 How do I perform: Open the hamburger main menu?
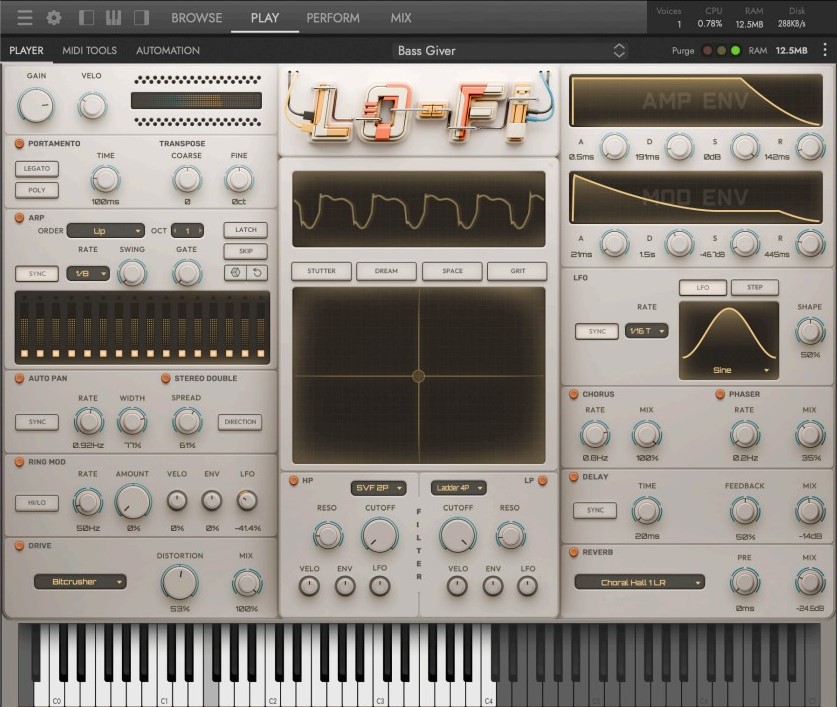click(x=25, y=18)
